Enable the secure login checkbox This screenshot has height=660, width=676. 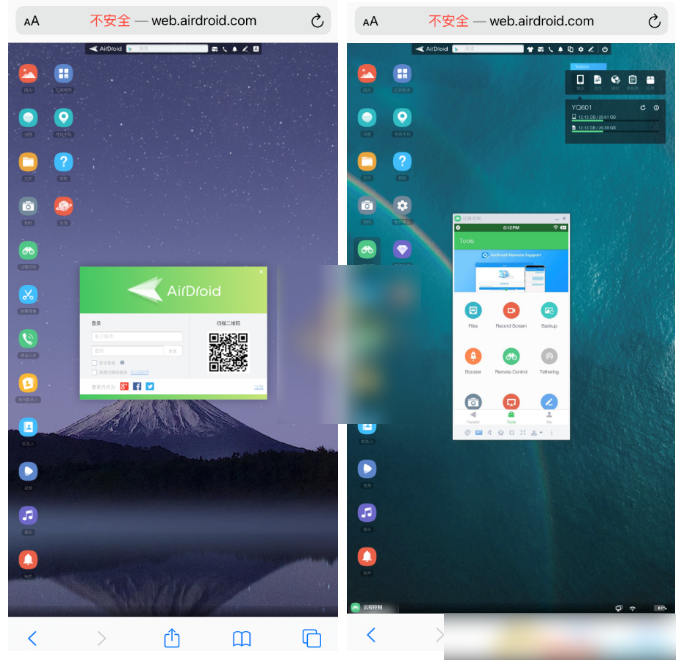pos(94,363)
